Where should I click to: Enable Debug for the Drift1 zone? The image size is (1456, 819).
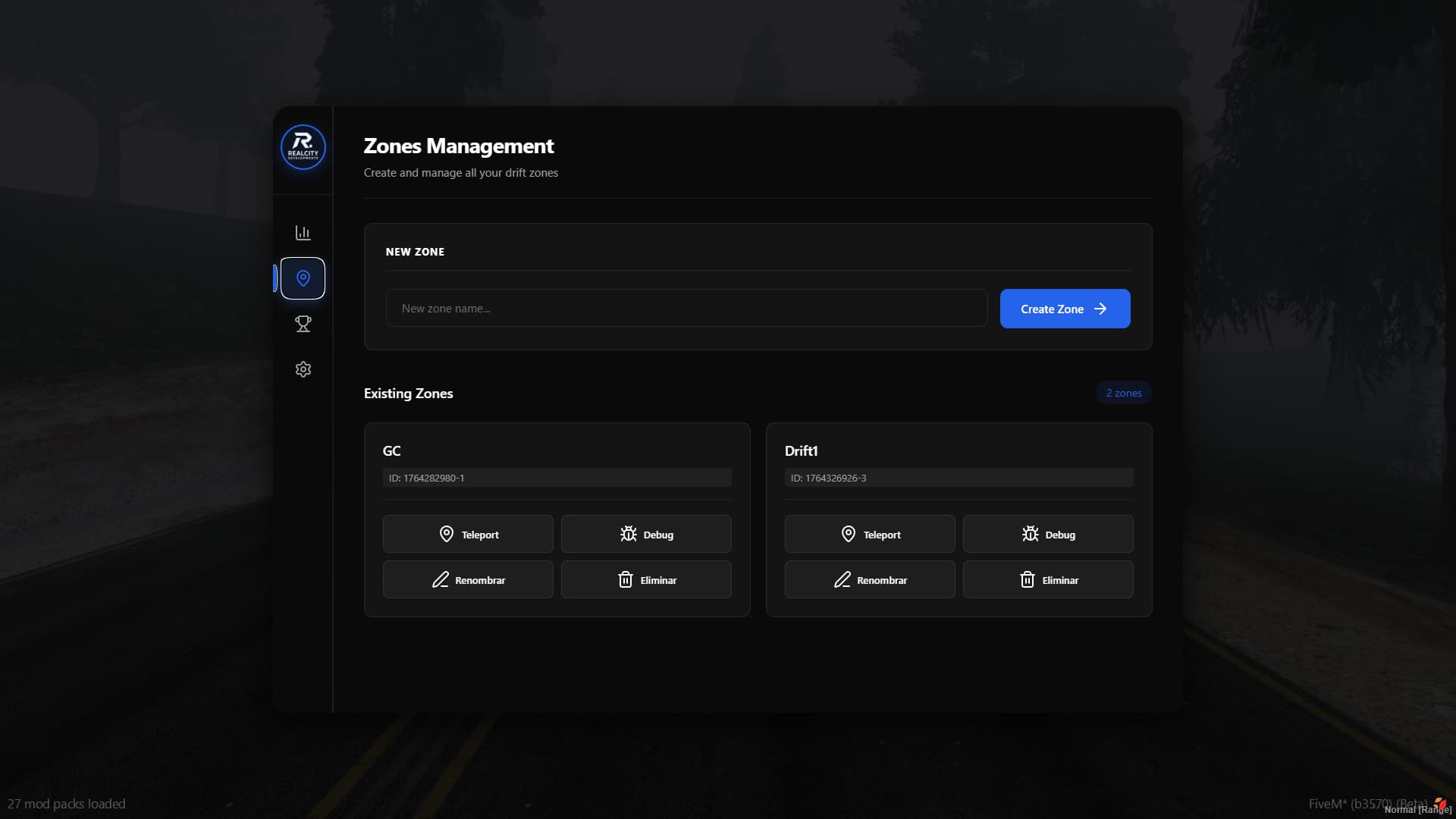coord(1048,535)
